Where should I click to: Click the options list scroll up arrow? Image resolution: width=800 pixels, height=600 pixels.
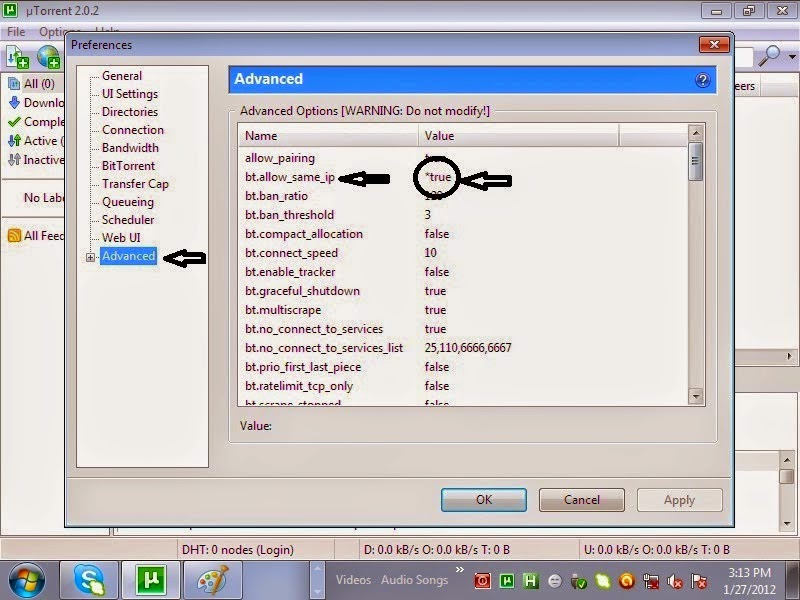click(x=696, y=134)
